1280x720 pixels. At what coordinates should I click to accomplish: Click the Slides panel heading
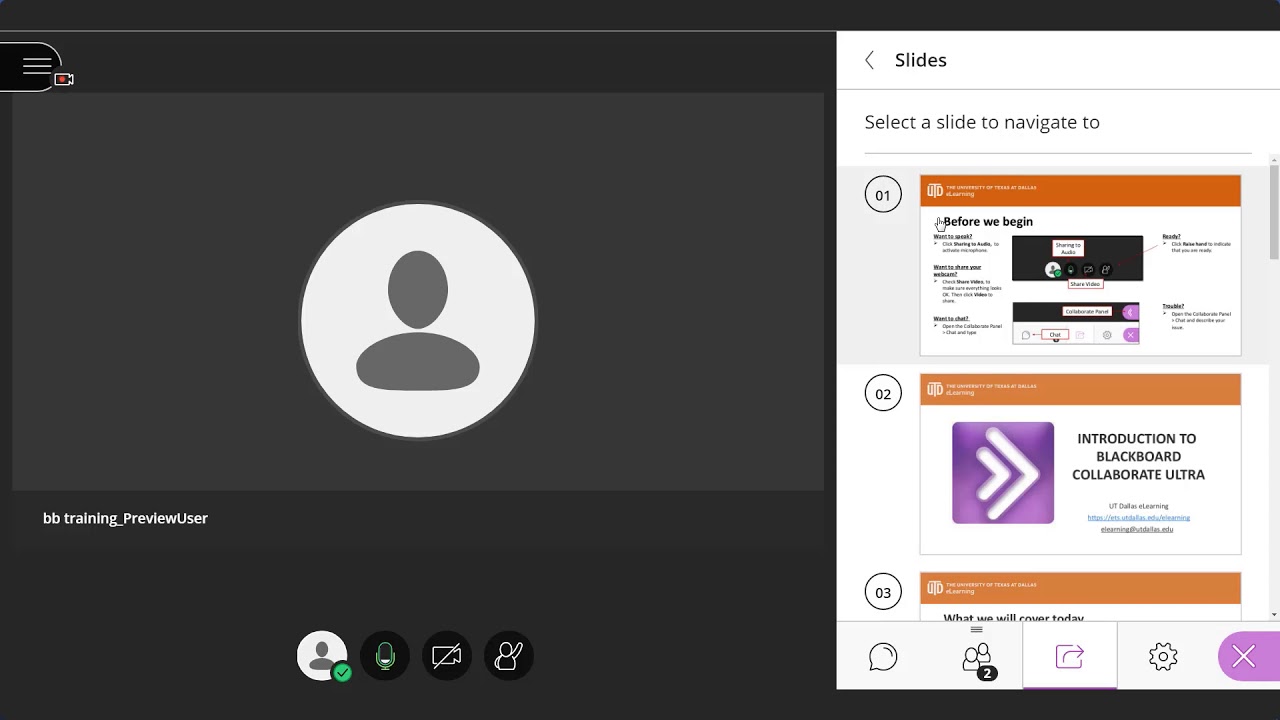921,60
